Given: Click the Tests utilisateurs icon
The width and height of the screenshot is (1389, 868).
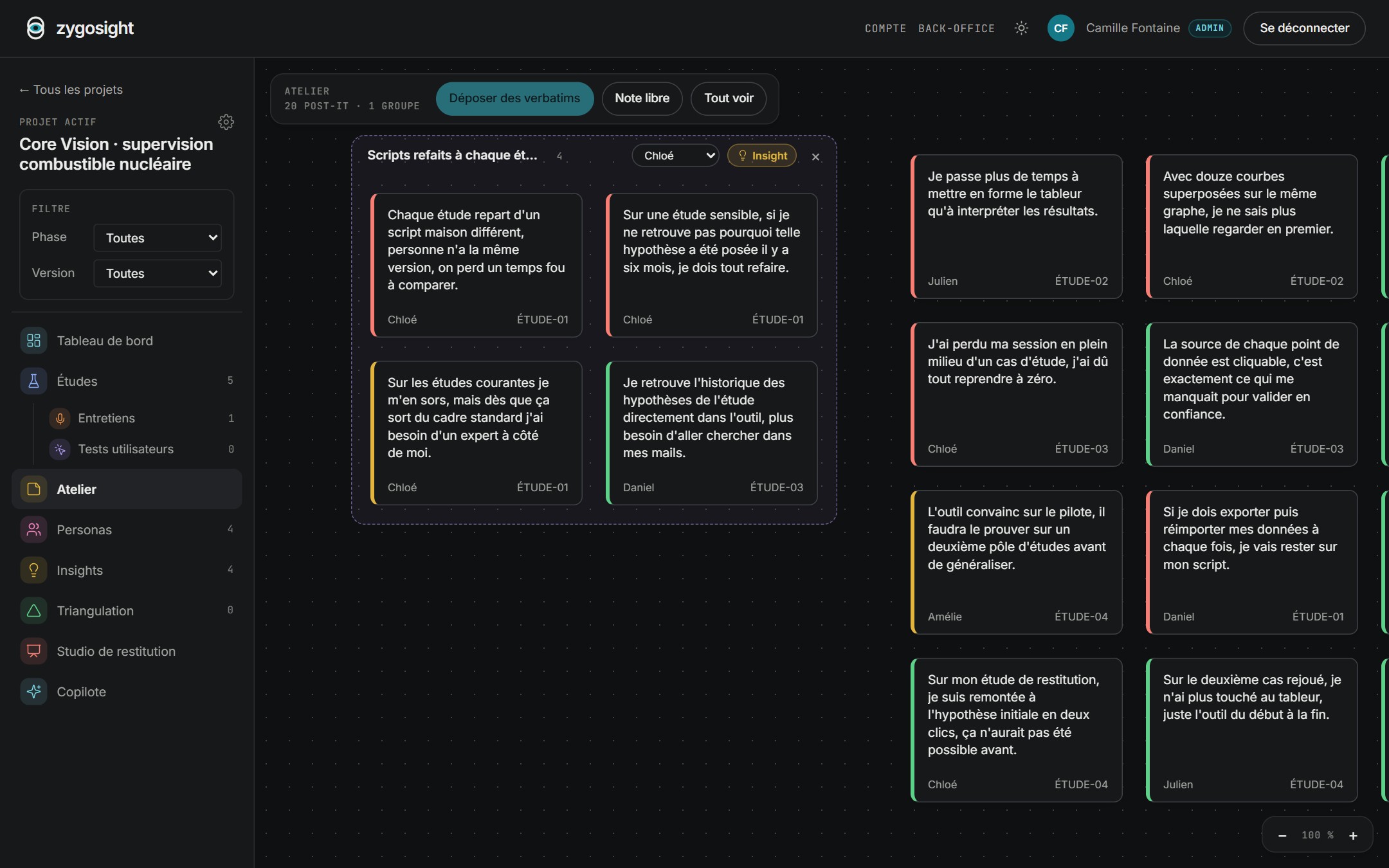Looking at the screenshot, I should (x=60, y=449).
